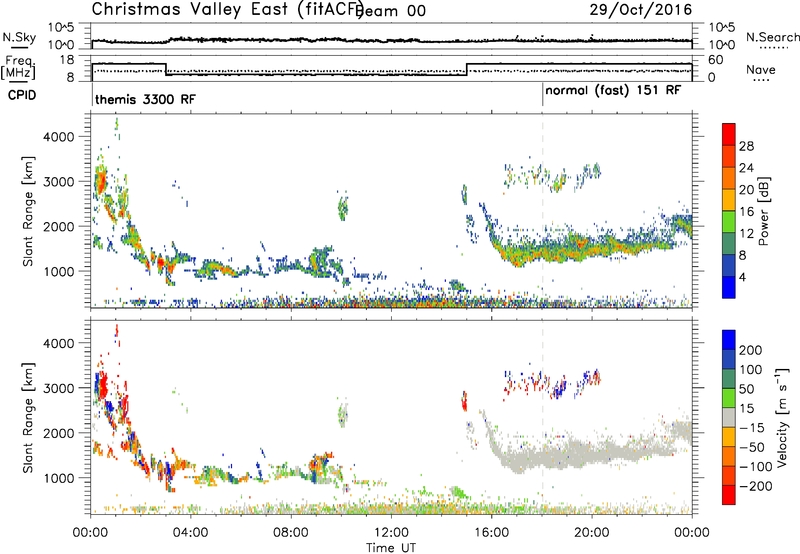This screenshot has height=554, width=800.
Task: Click the 'N.Search' legend label
Action: (x=772, y=37)
